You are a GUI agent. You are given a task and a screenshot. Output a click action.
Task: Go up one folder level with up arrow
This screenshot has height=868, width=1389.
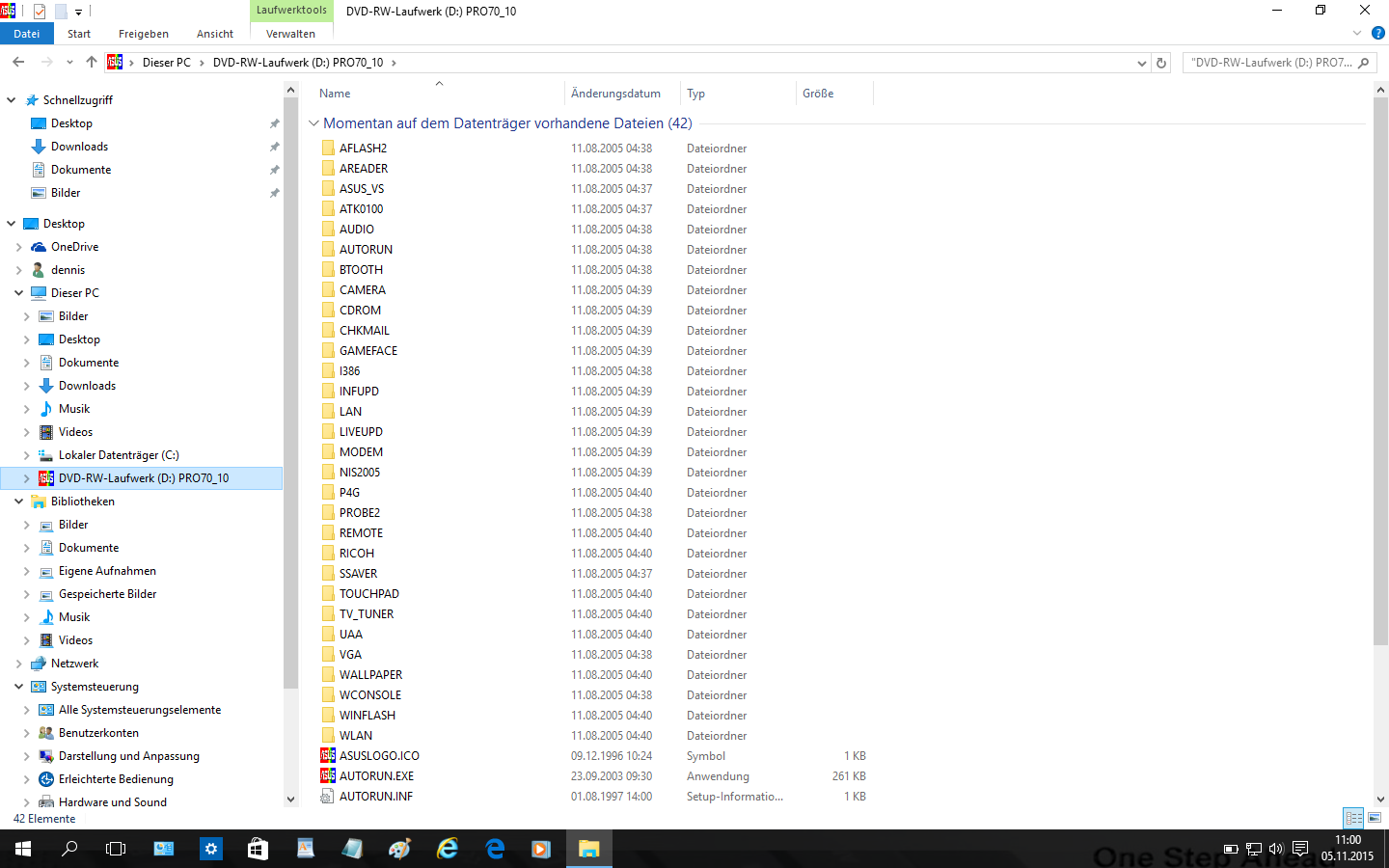[92, 62]
